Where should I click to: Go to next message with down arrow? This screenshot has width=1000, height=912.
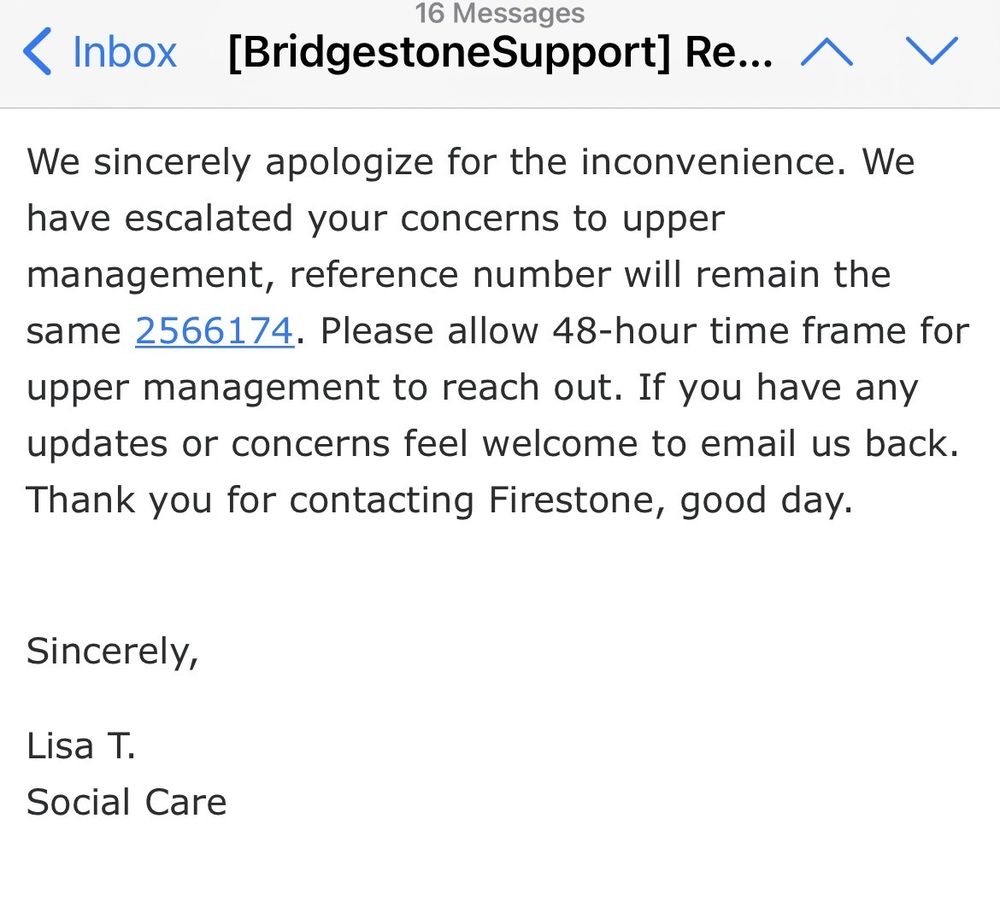tap(931, 51)
